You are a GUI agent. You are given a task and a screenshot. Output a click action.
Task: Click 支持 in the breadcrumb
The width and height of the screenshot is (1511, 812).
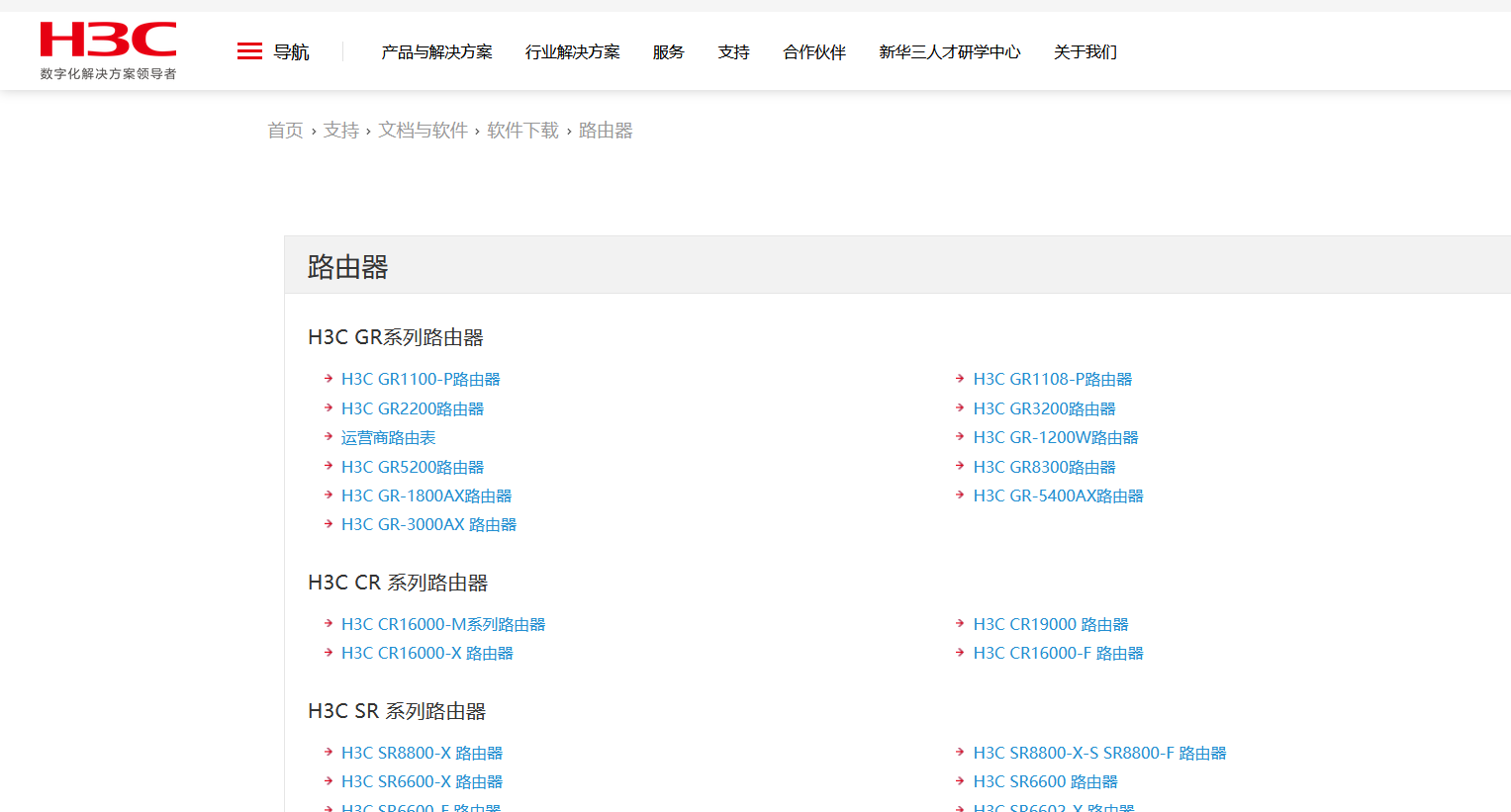pos(341,131)
